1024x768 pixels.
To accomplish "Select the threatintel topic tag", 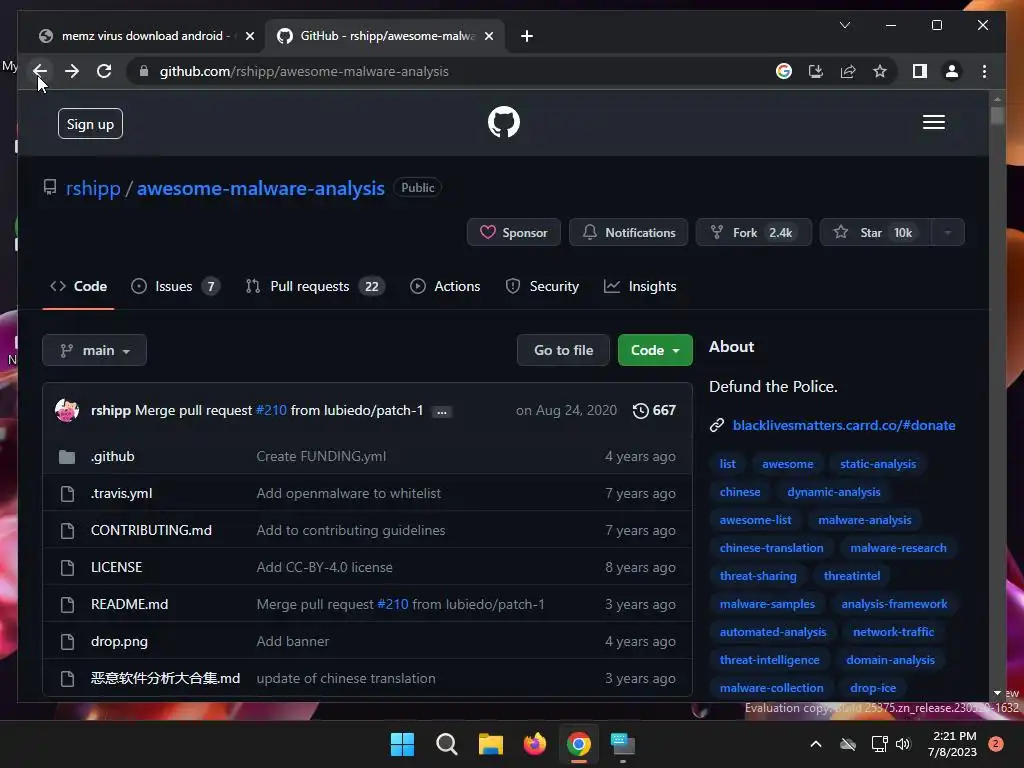I will (852, 576).
